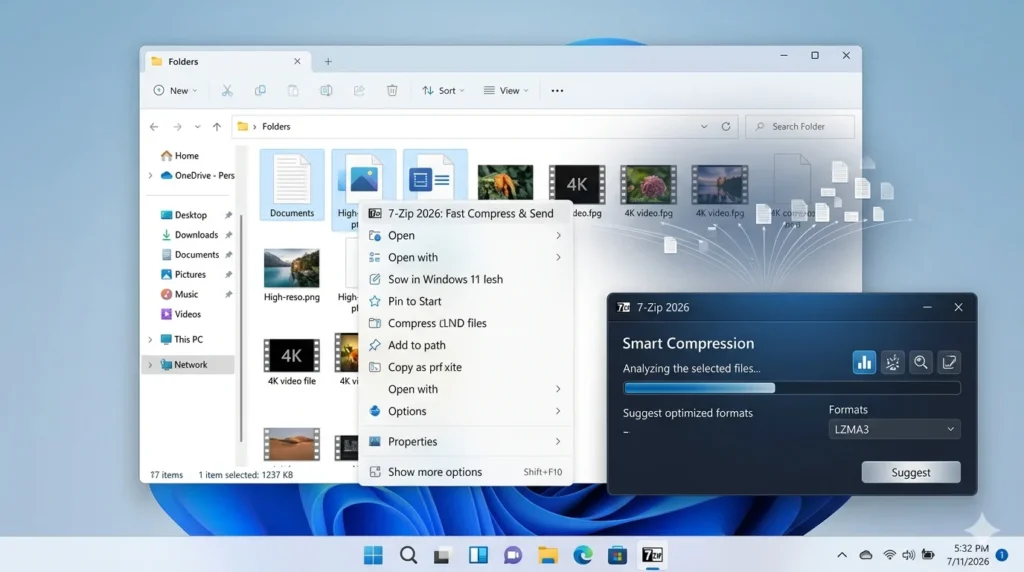Go back with the left arrow
This screenshot has width=1024, height=572.
click(154, 127)
